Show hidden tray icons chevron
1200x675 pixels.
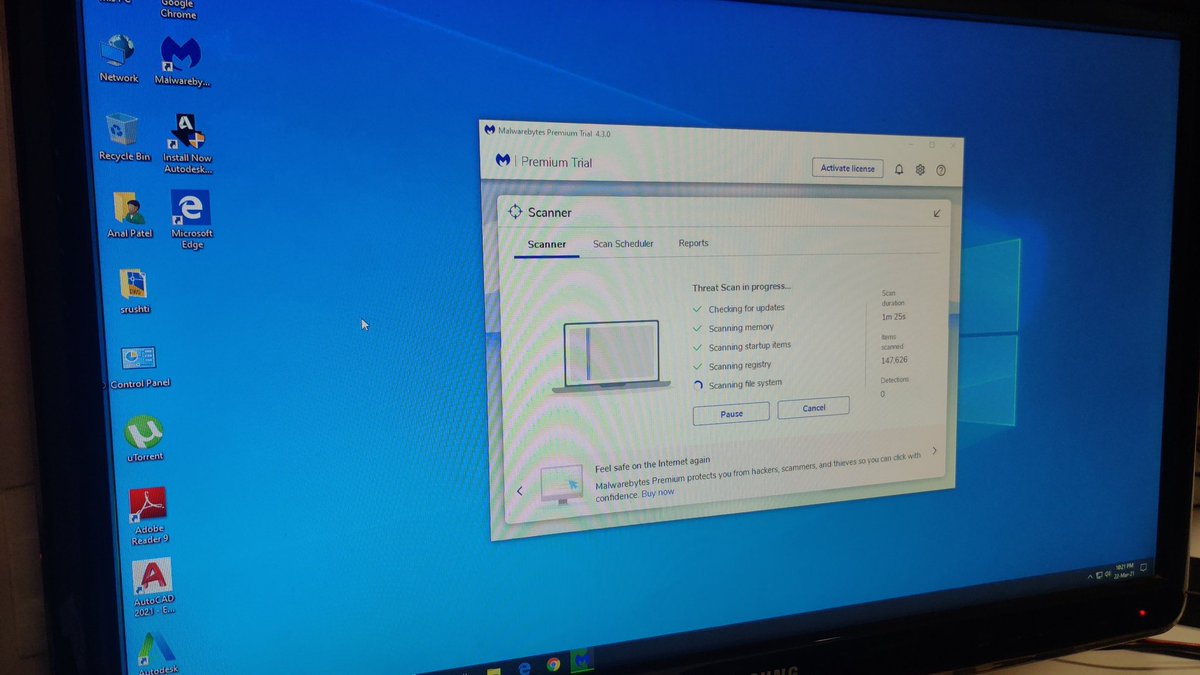click(1089, 578)
